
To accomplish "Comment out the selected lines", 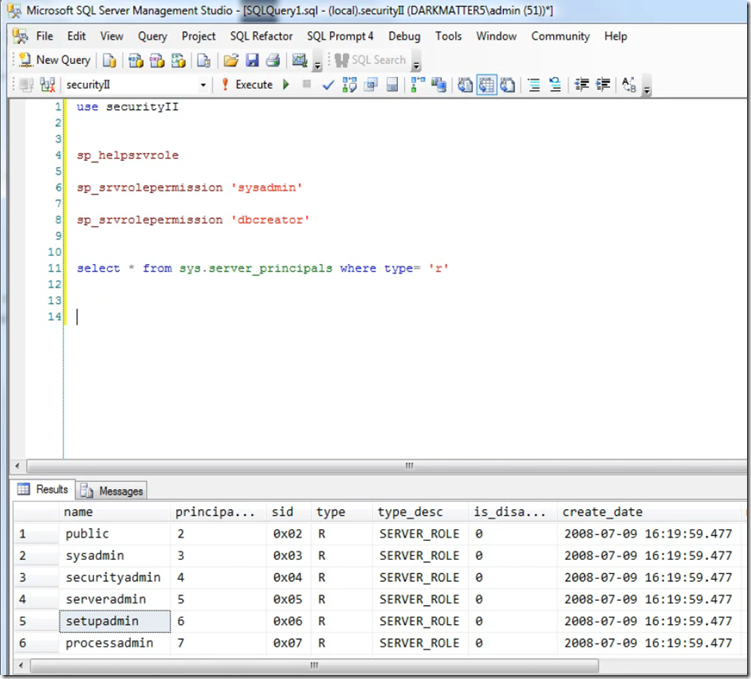I will [534, 85].
